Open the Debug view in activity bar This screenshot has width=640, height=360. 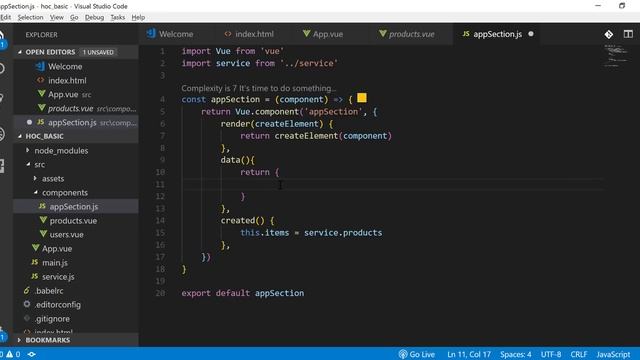click(x=2, y=133)
